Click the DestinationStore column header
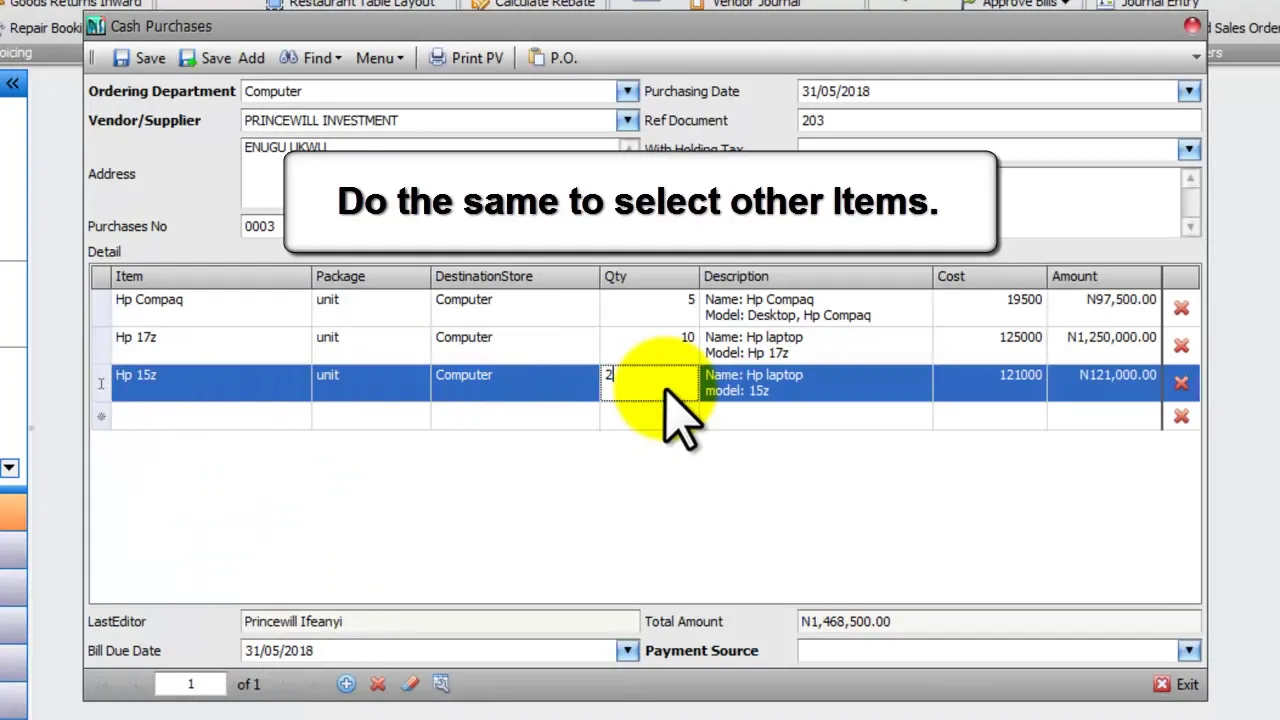 pyautogui.click(x=515, y=276)
